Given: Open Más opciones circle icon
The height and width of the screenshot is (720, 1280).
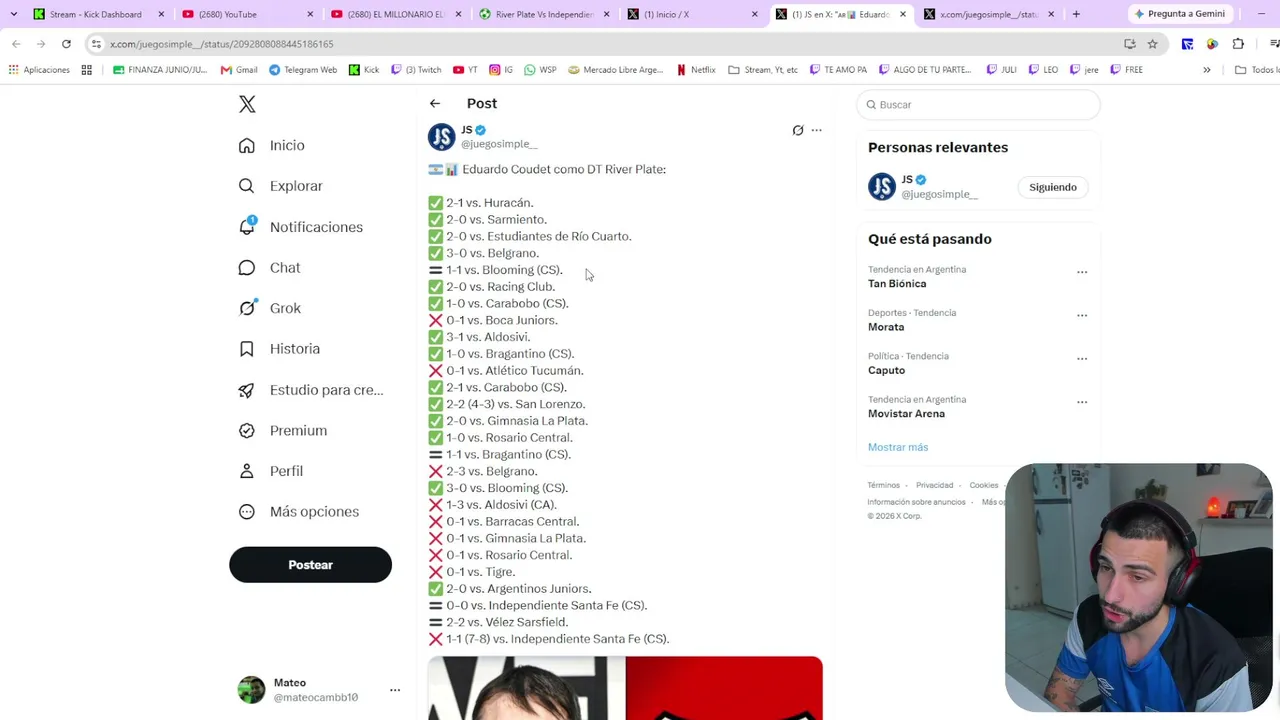Looking at the screenshot, I should [247, 512].
